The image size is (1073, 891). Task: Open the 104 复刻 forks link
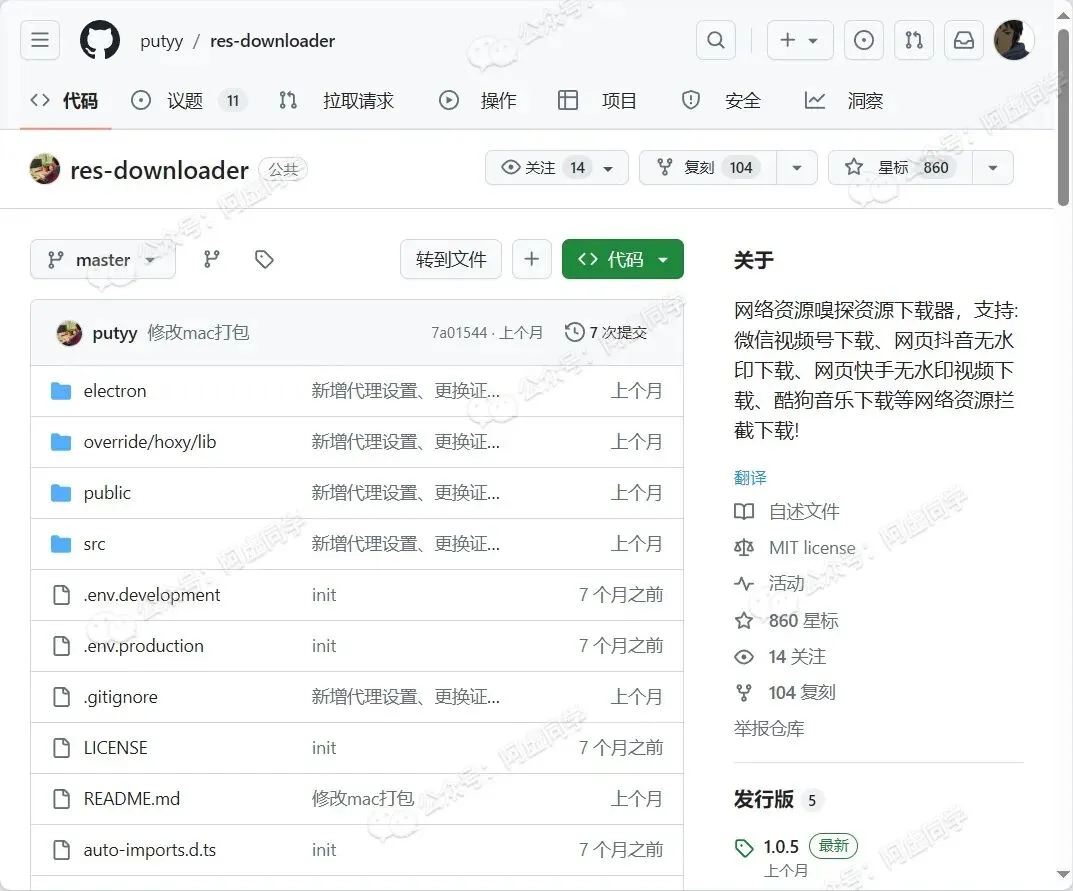[785, 693]
